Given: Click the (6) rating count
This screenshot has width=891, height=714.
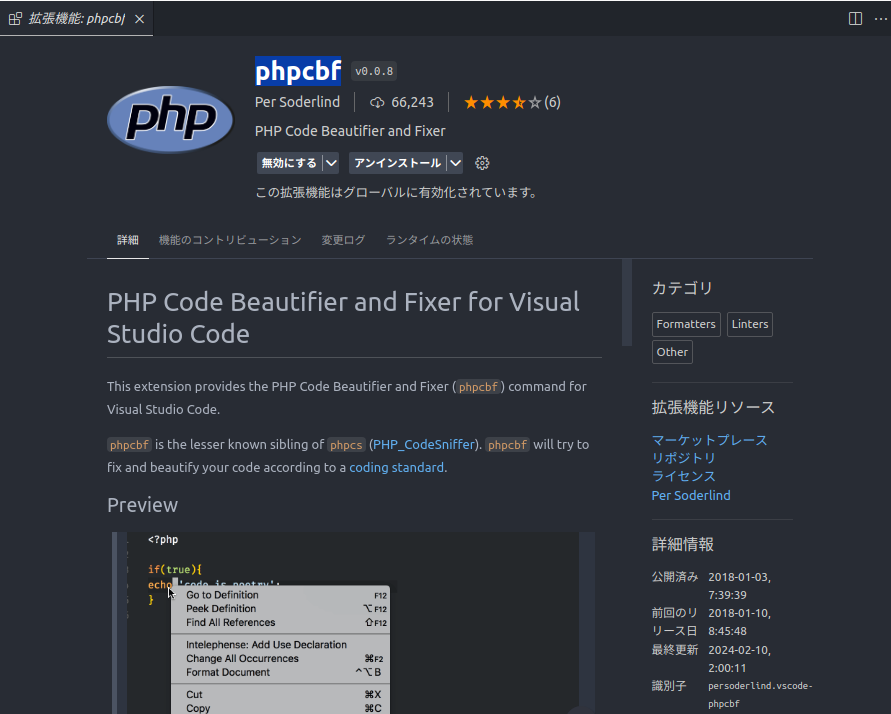Looking at the screenshot, I should pyautogui.click(x=552, y=102).
